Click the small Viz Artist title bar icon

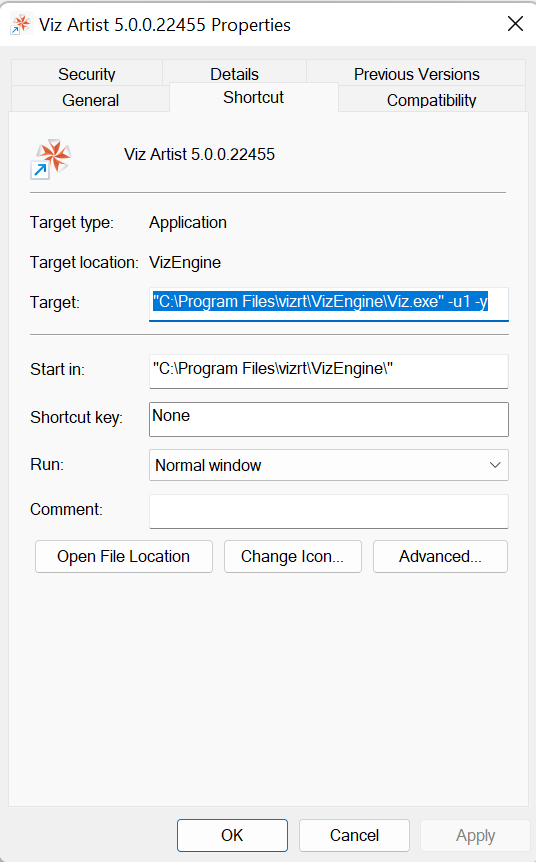click(20, 25)
